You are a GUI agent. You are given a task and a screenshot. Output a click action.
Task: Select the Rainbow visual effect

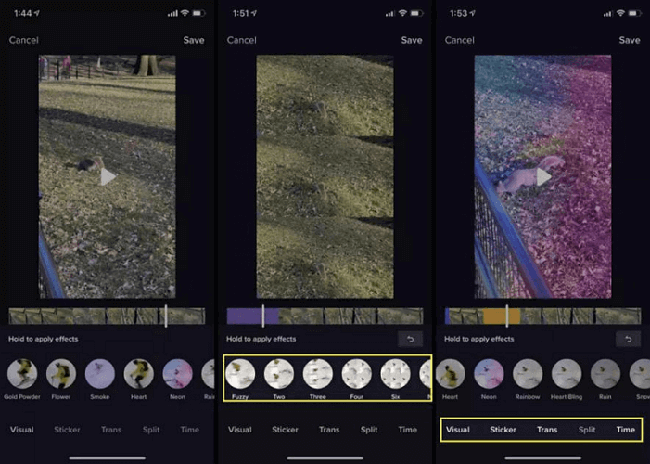pos(528,374)
